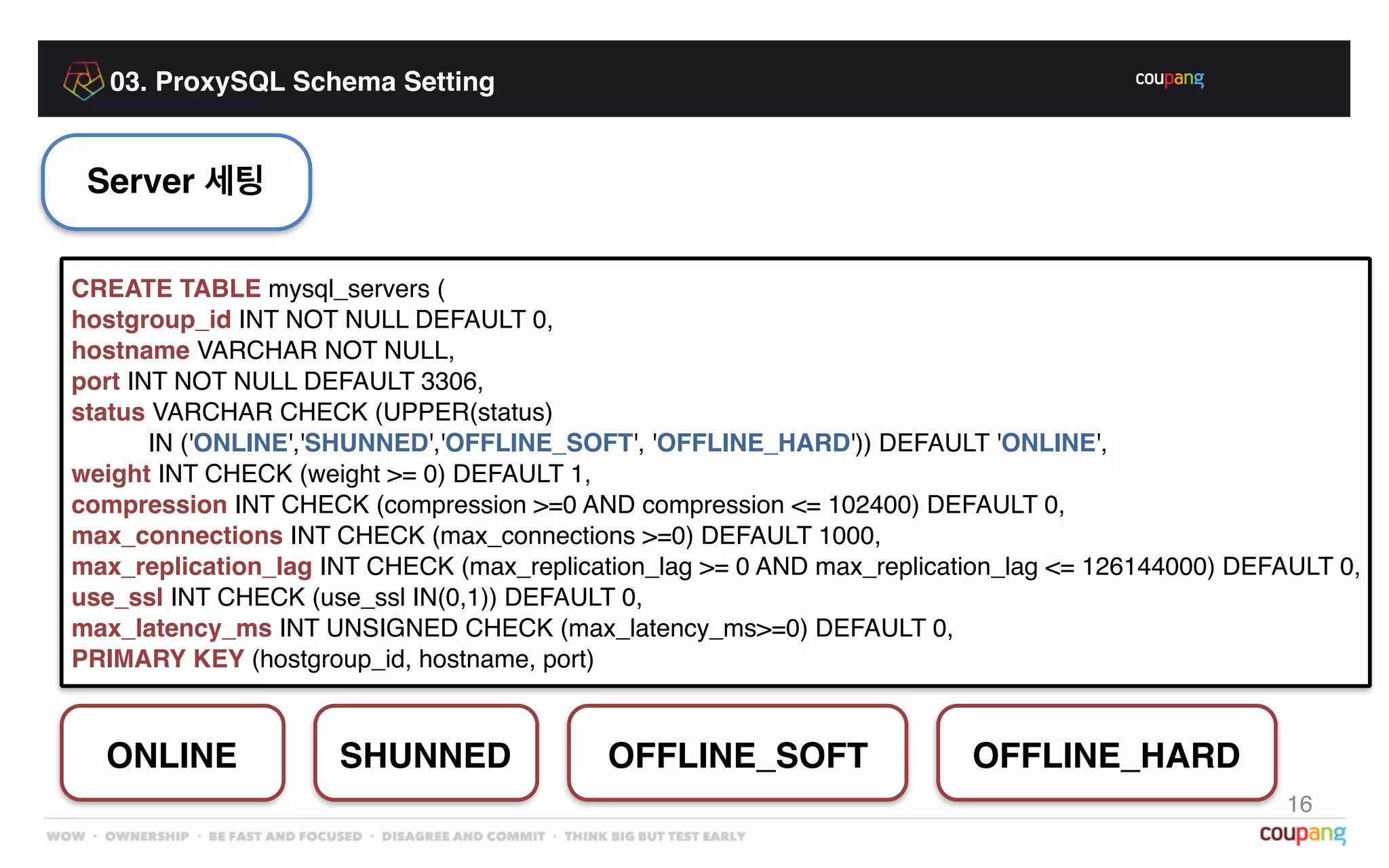Click the title '03. ProxySQL Schema Setting'

click(302, 82)
